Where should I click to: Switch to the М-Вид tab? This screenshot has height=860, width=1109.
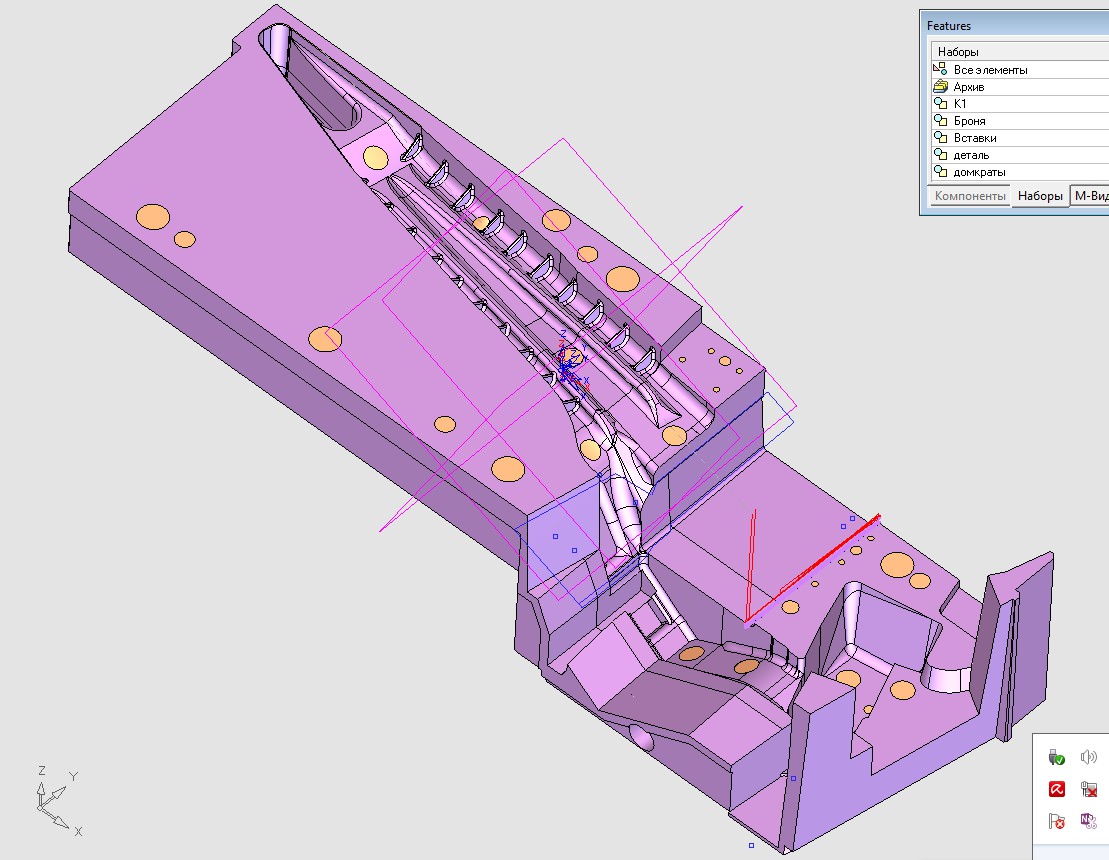(x=1090, y=196)
